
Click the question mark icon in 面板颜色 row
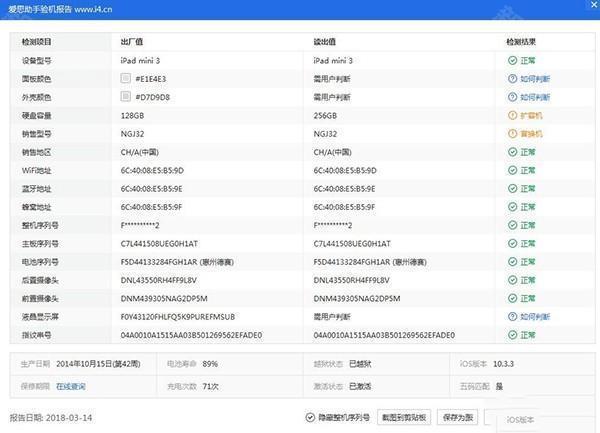click(x=512, y=78)
